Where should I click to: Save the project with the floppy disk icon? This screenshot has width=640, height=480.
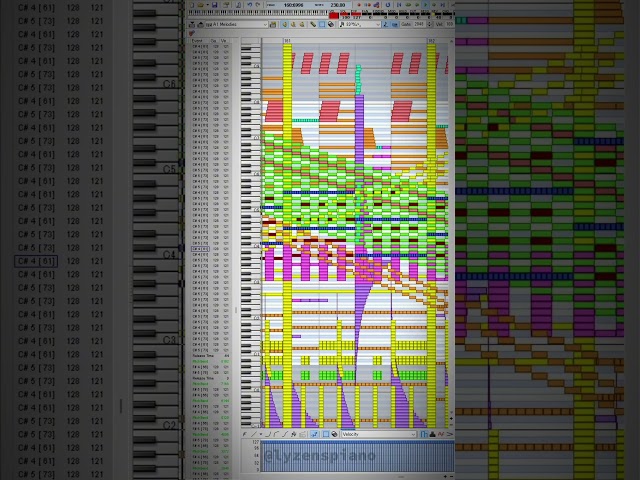(214, 5)
